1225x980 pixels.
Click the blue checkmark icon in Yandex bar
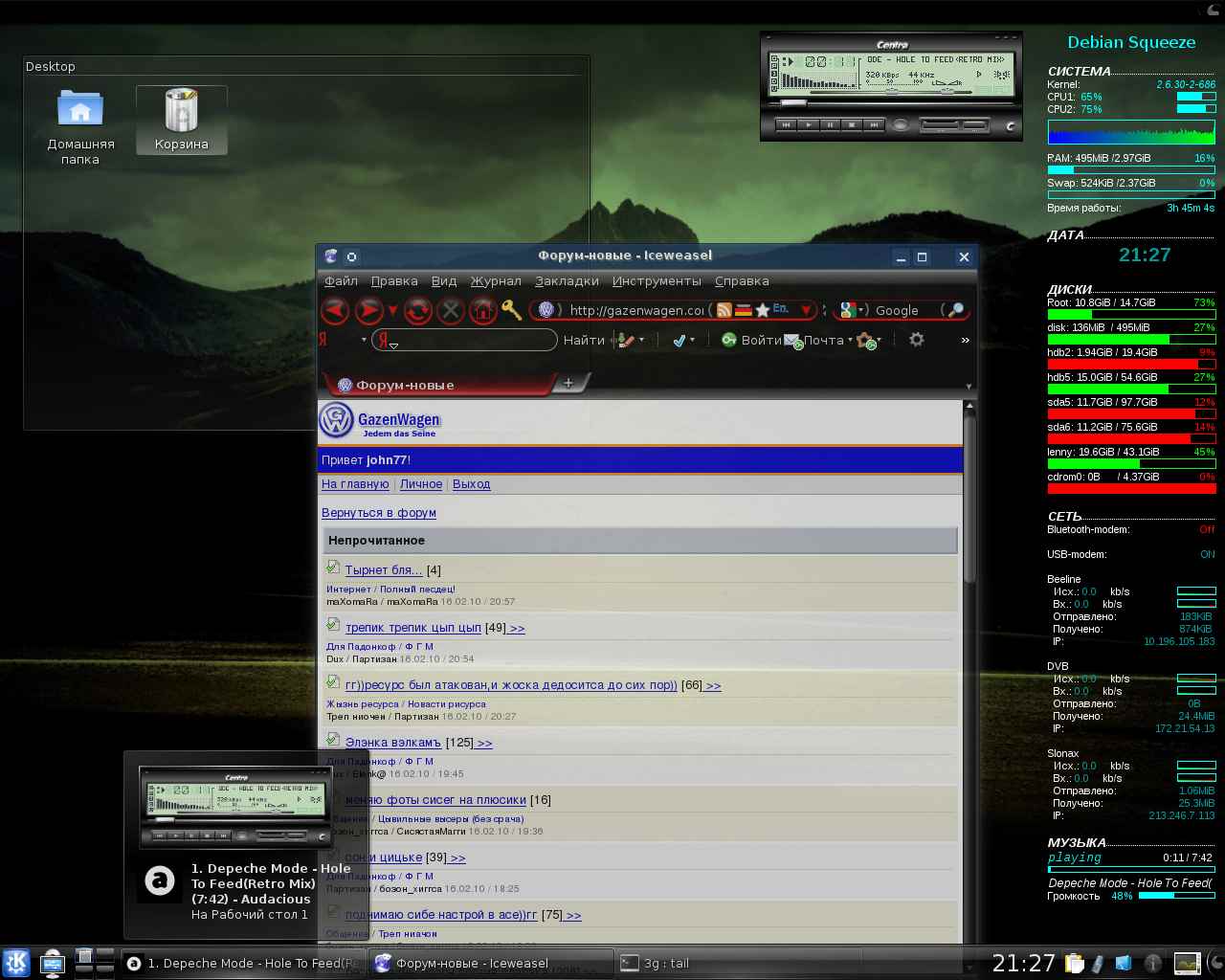(679, 340)
